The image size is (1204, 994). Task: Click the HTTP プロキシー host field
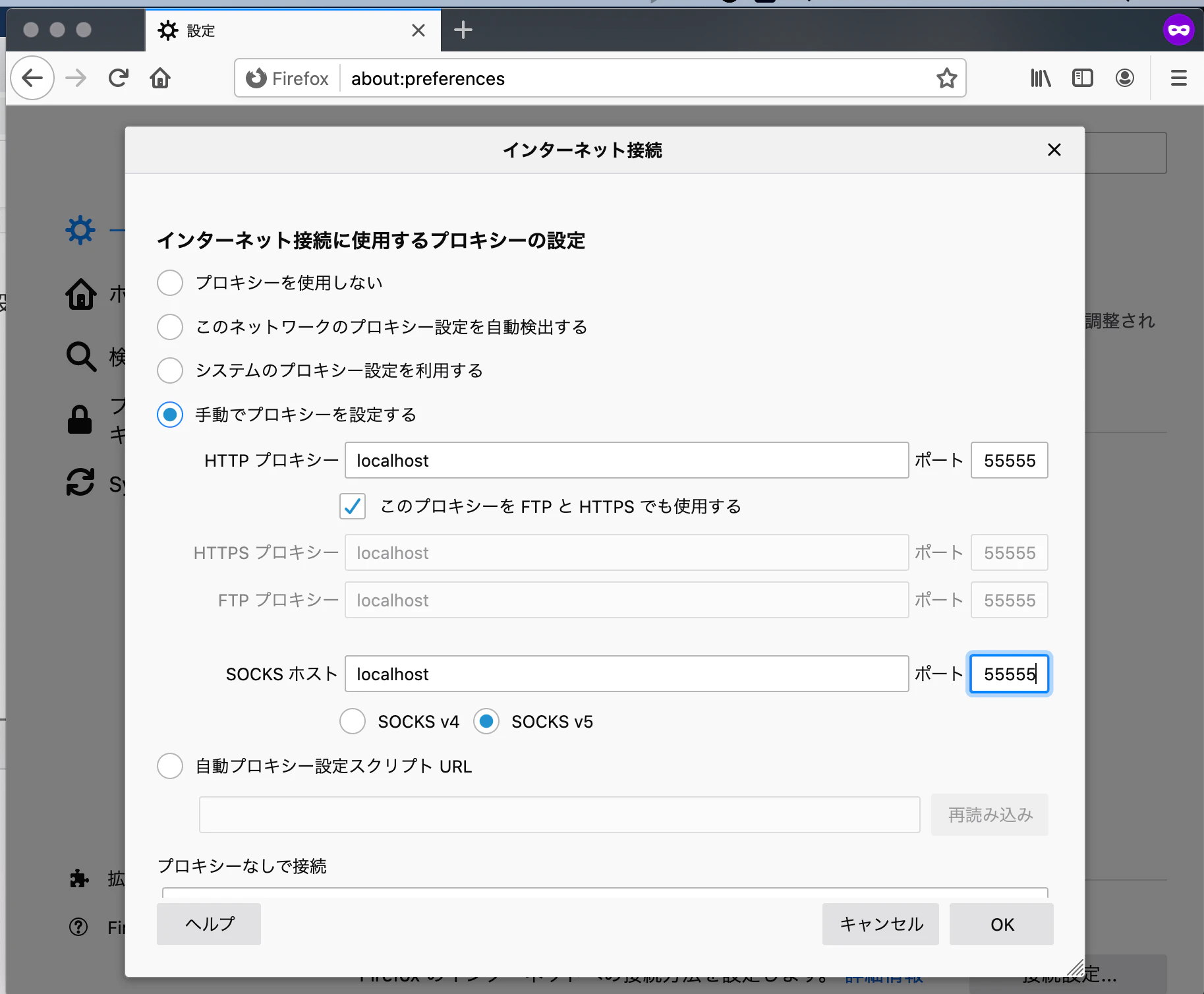click(627, 460)
